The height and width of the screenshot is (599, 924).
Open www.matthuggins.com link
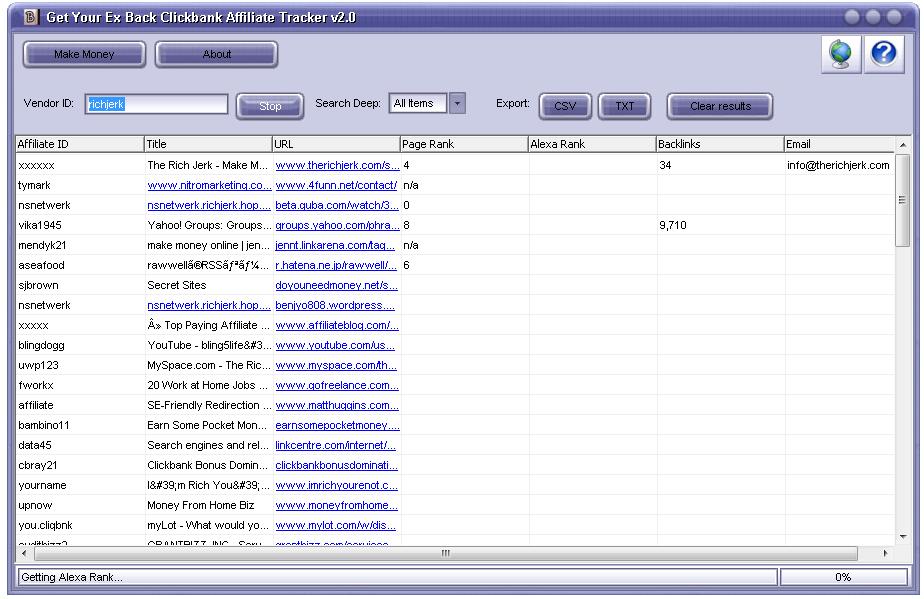(x=337, y=406)
